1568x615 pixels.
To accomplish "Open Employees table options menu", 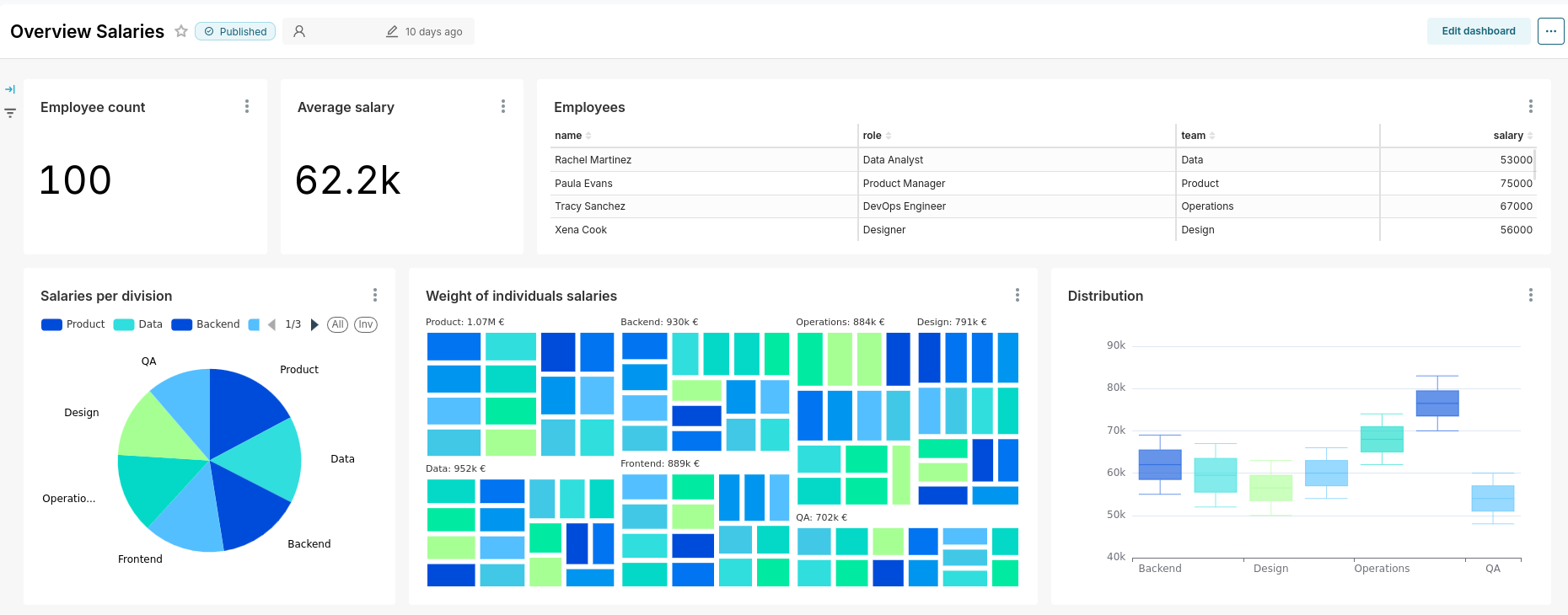I will coord(1530,106).
